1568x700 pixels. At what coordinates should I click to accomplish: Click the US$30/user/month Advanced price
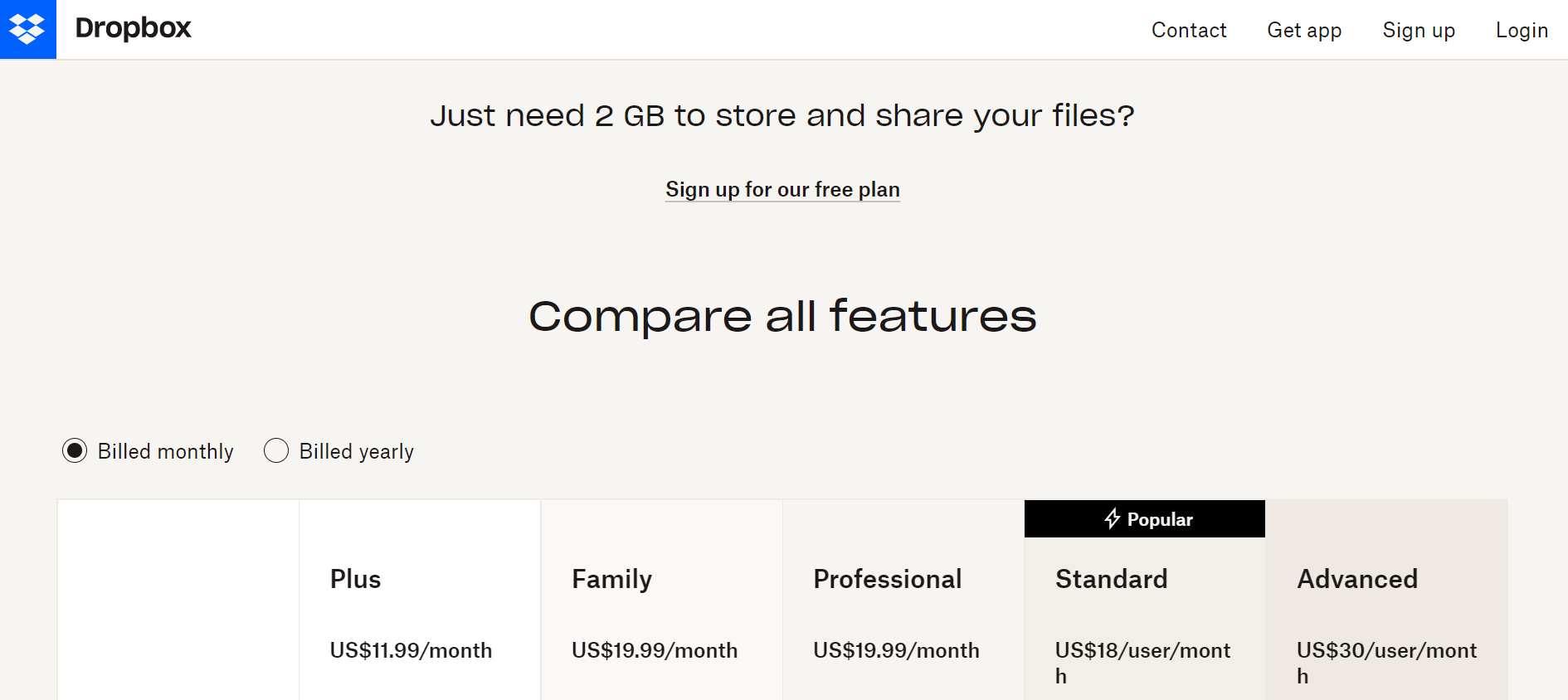coord(1386,663)
